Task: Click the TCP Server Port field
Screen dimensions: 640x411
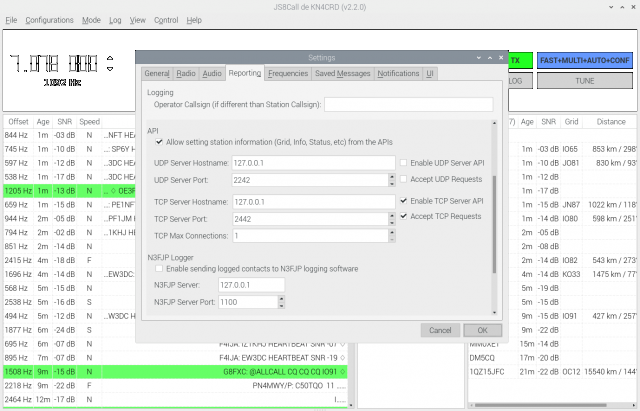Action: click(310, 219)
